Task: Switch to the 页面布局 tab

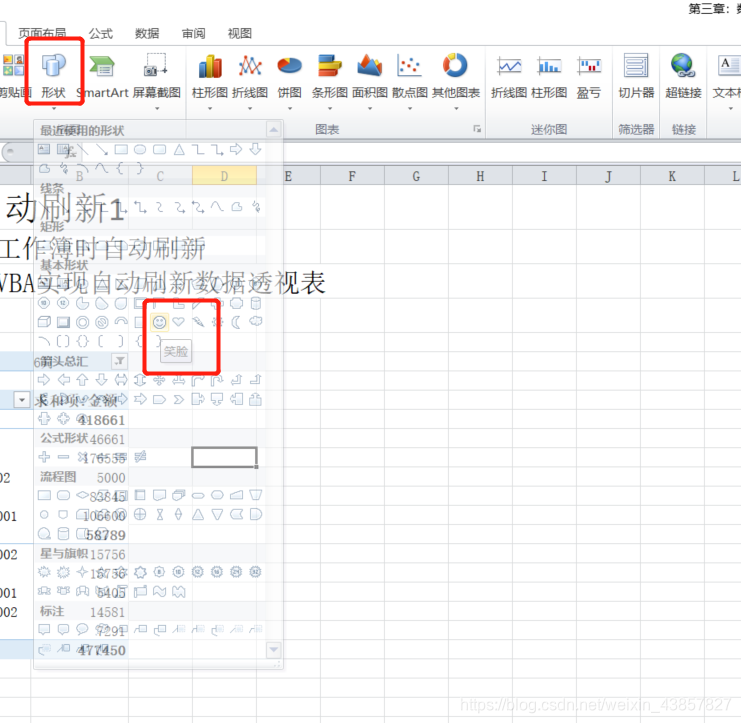Action: point(42,34)
